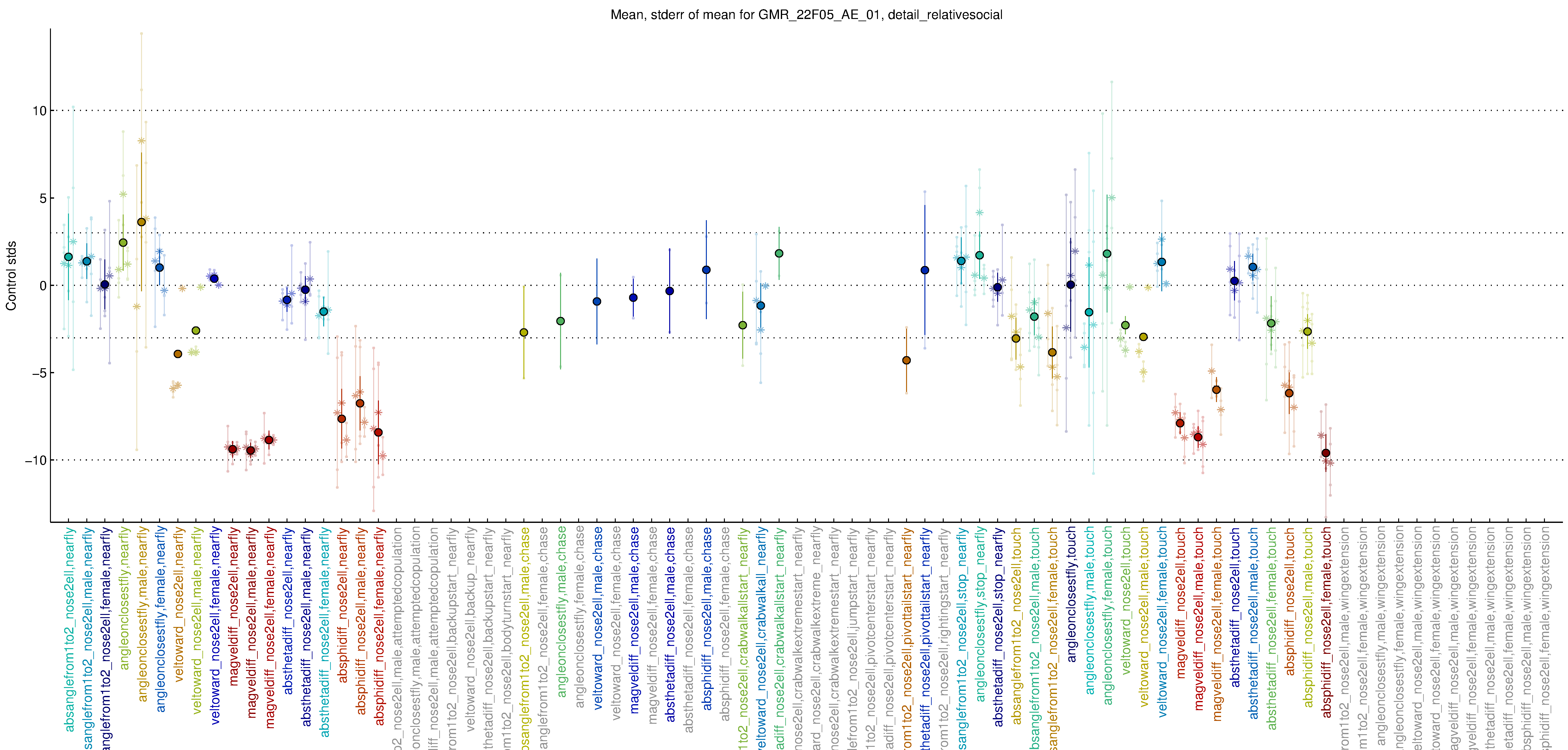Click the y-axis tick label '−5'
The height and width of the screenshot is (750, 1568).
[x=39, y=373]
